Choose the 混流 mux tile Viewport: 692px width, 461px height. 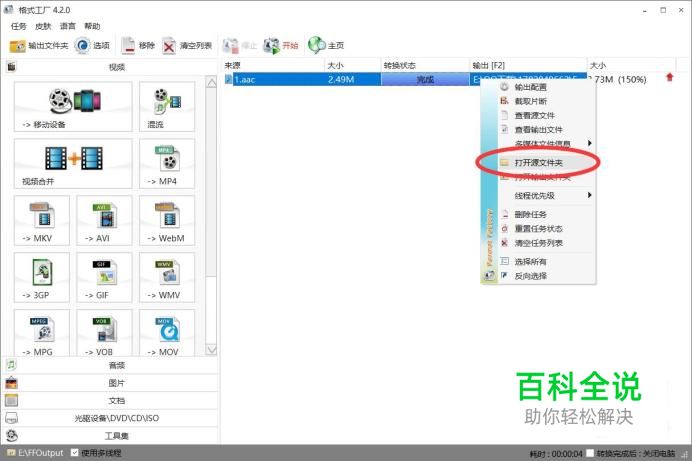click(x=167, y=106)
